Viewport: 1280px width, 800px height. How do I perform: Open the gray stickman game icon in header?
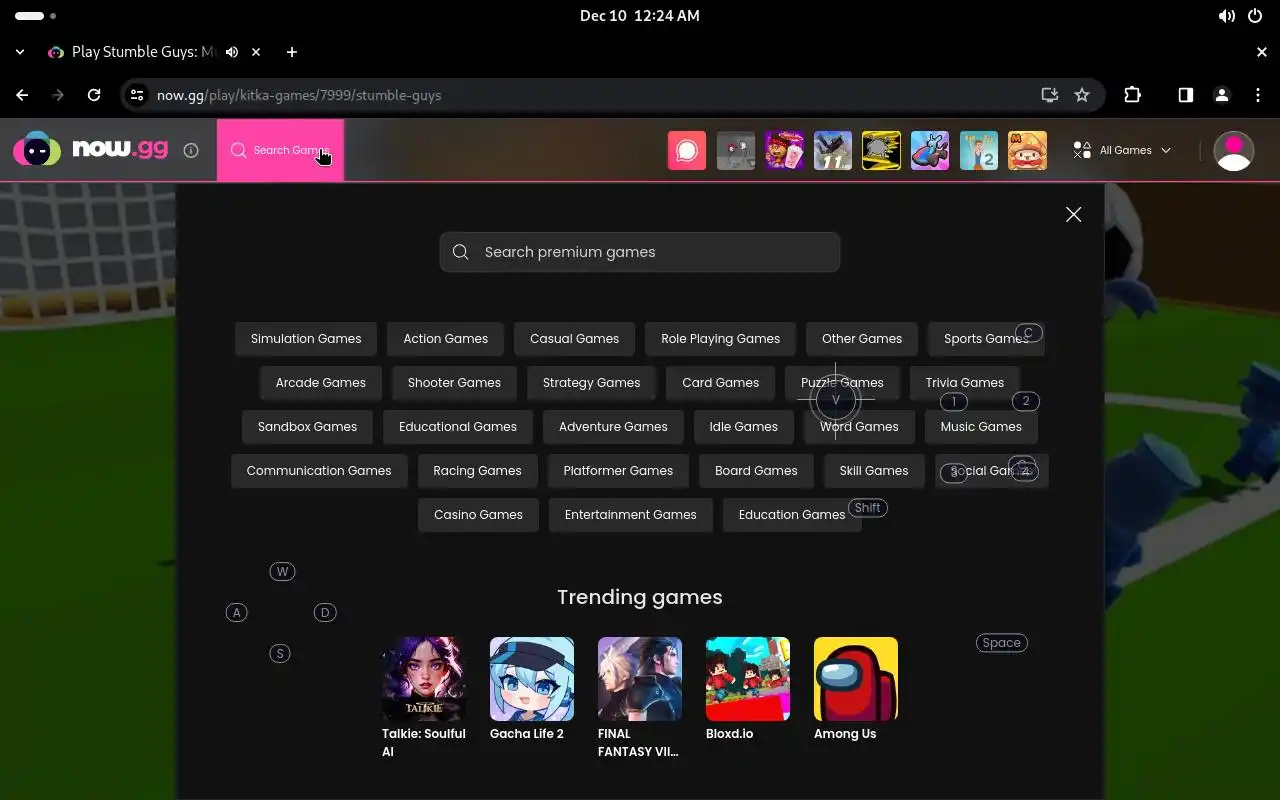736,150
